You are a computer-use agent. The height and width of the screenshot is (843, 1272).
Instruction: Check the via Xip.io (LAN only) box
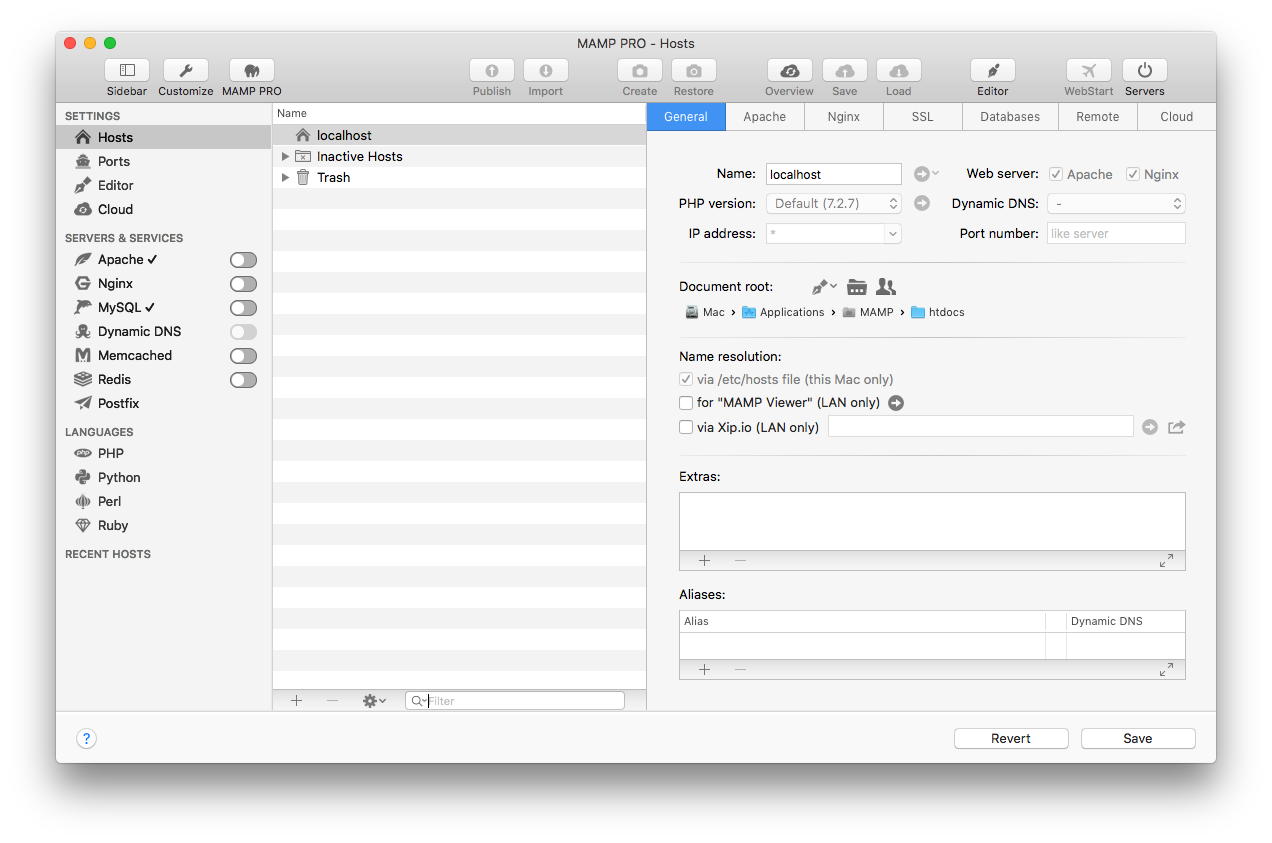pyautogui.click(x=686, y=427)
